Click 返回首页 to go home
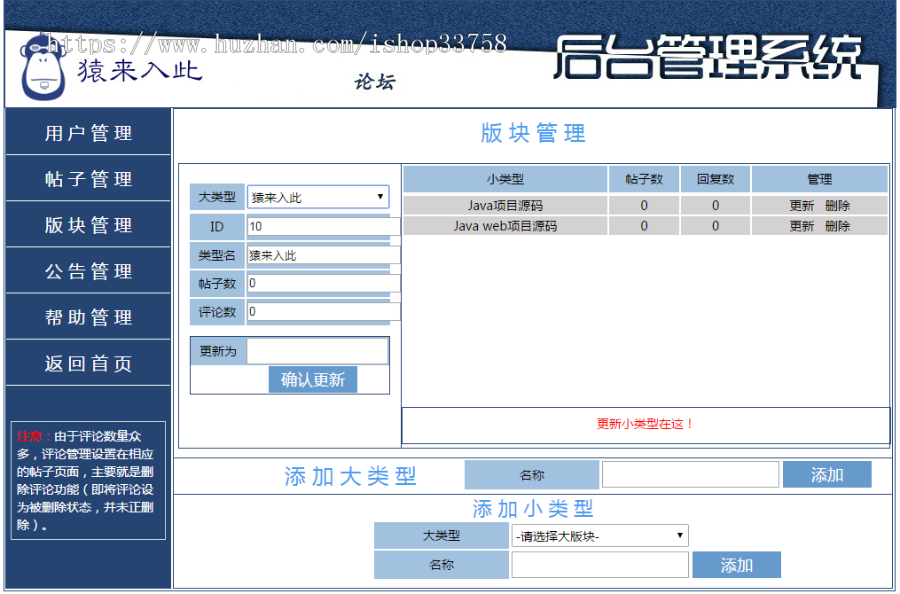The image size is (900, 594). click(88, 363)
